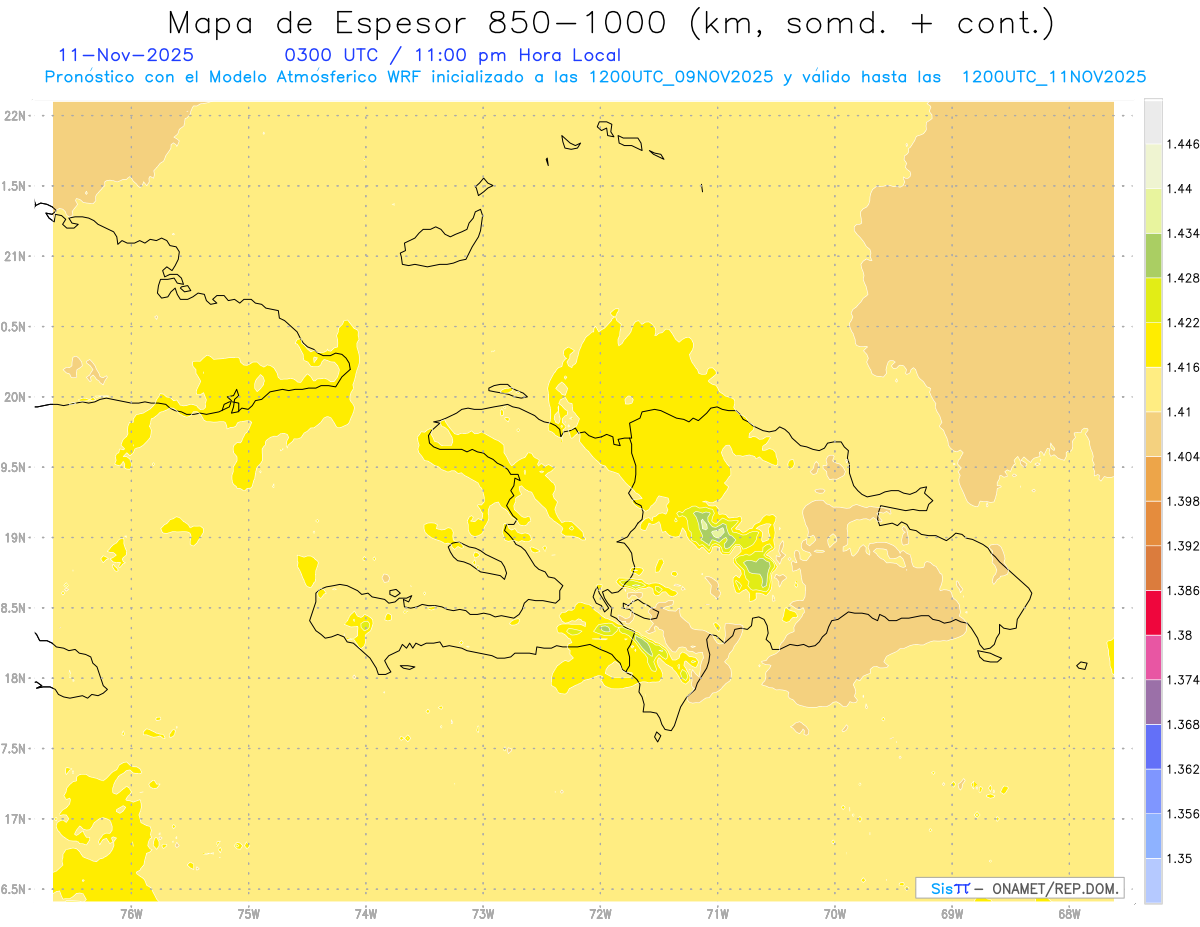
Task: Click colorbar value label '1.416'
Action: tap(1185, 367)
